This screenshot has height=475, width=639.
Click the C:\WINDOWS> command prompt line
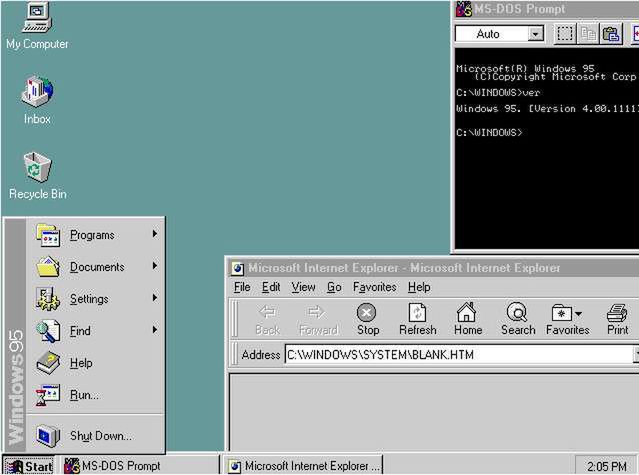pyautogui.click(x=489, y=132)
